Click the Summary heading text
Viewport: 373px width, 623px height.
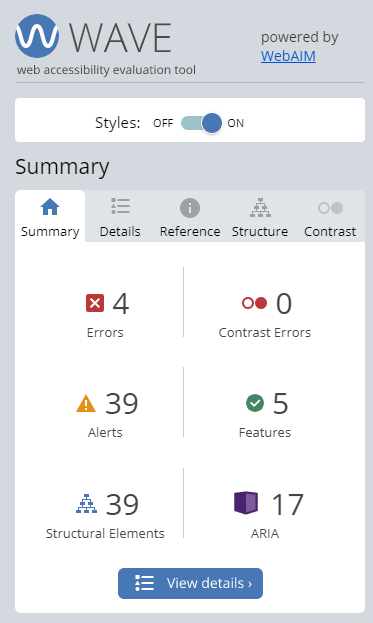point(62,167)
